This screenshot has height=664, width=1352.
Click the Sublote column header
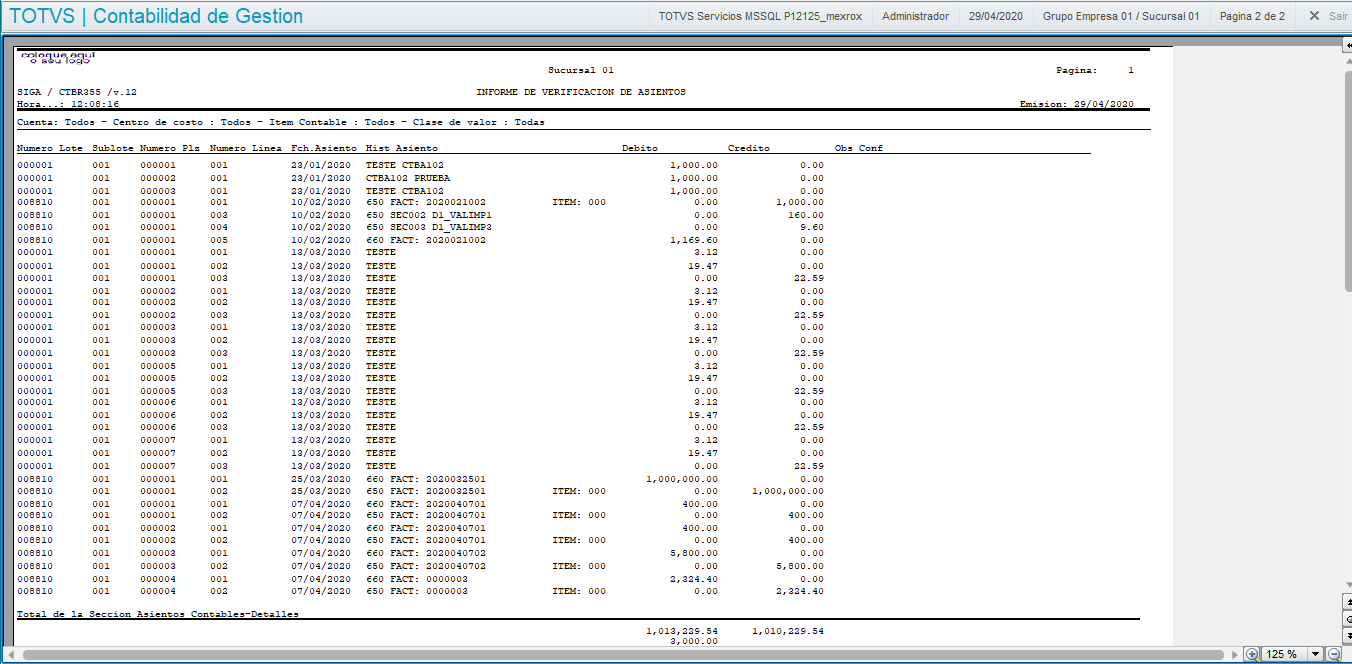112,148
